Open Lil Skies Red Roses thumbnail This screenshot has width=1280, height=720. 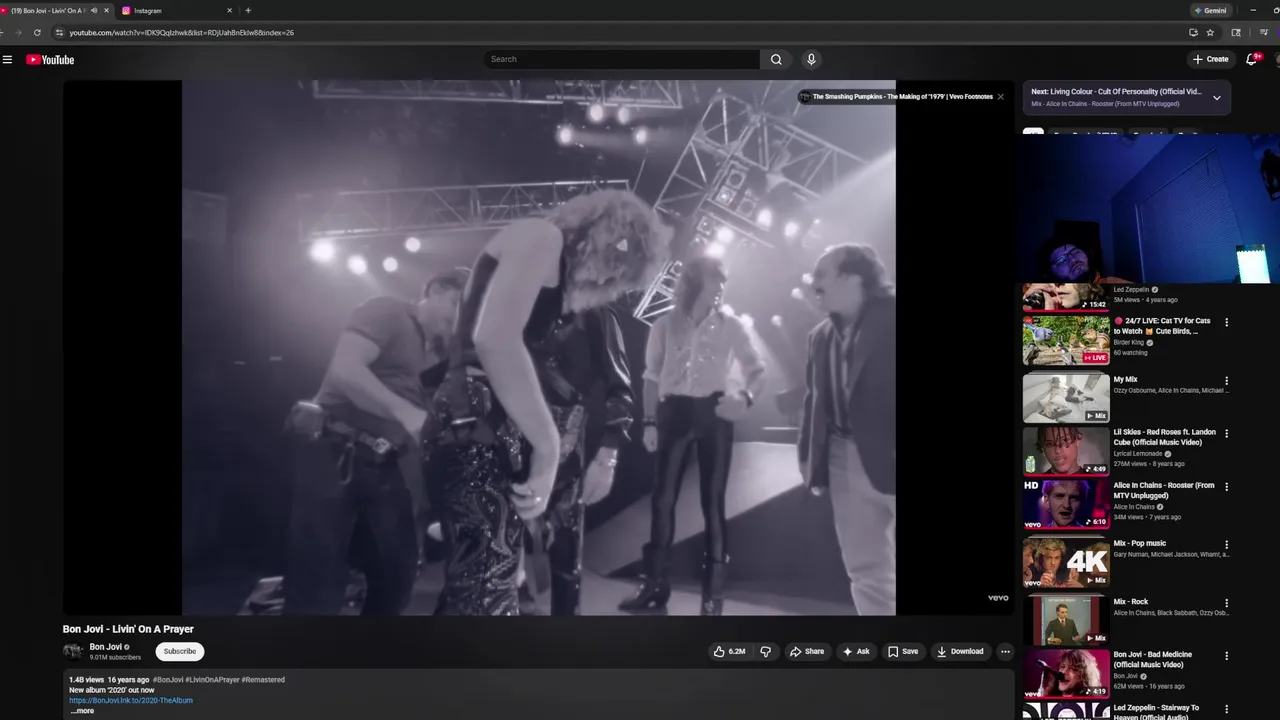coord(1066,451)
